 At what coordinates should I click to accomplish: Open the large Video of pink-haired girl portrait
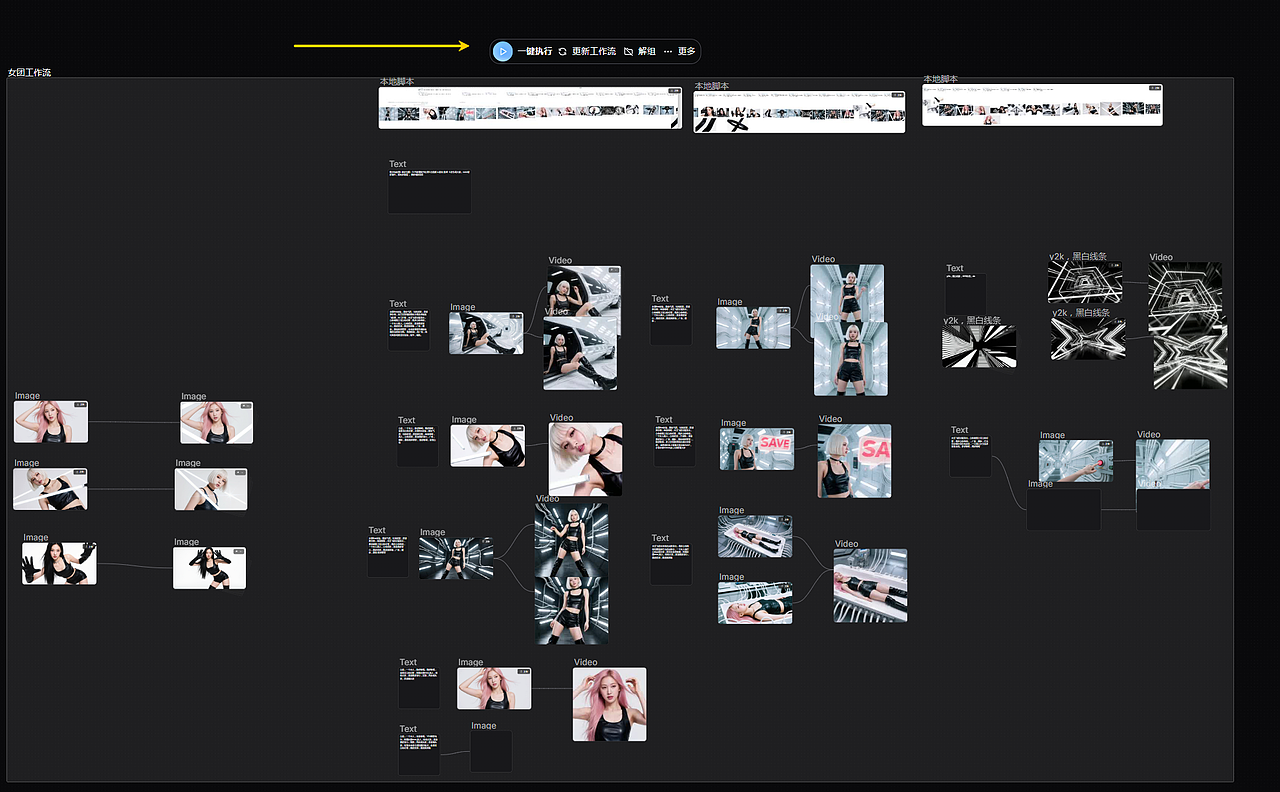[x=610, y=705]
